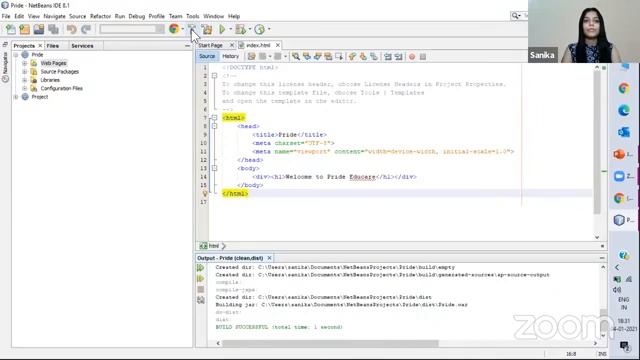Image resolution: width=640 pixels, height=360 pixels.
Task: Click the Find Previous Occurrence icon
Action: point(307,56)
